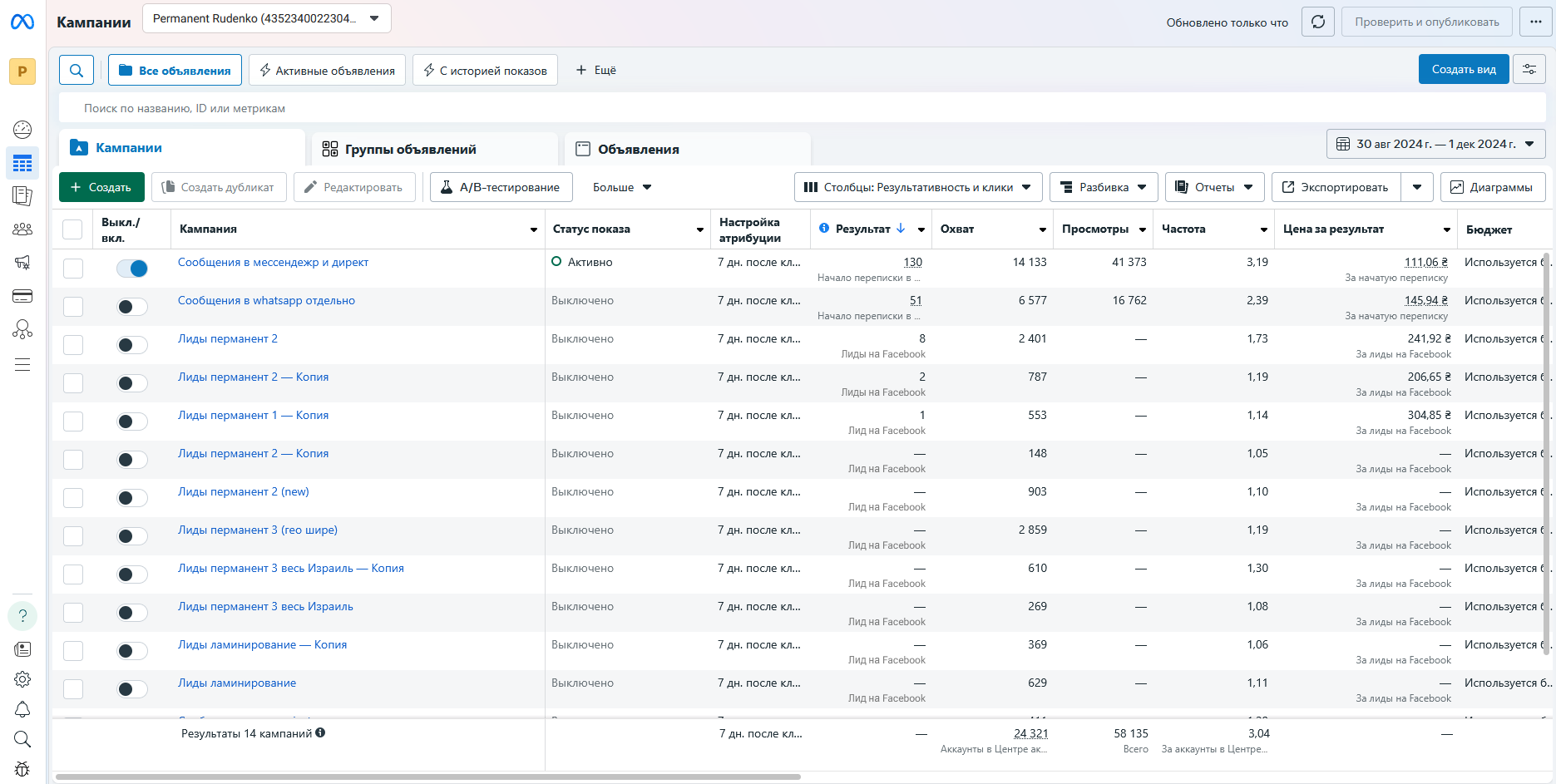The height and width of the screenshot is (784, 1556).
Task: Expand the 'Столбцы: Результативность и клики' dropdown
Action: pyautogui.click(x=917, y=187)
